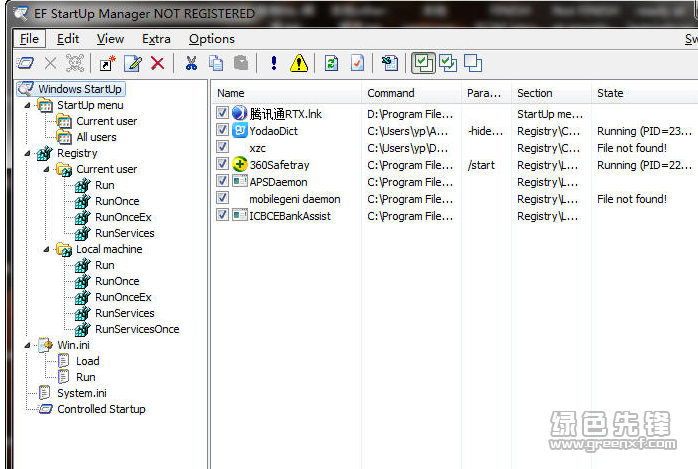Click the red X delete icon

coord(158,63)
